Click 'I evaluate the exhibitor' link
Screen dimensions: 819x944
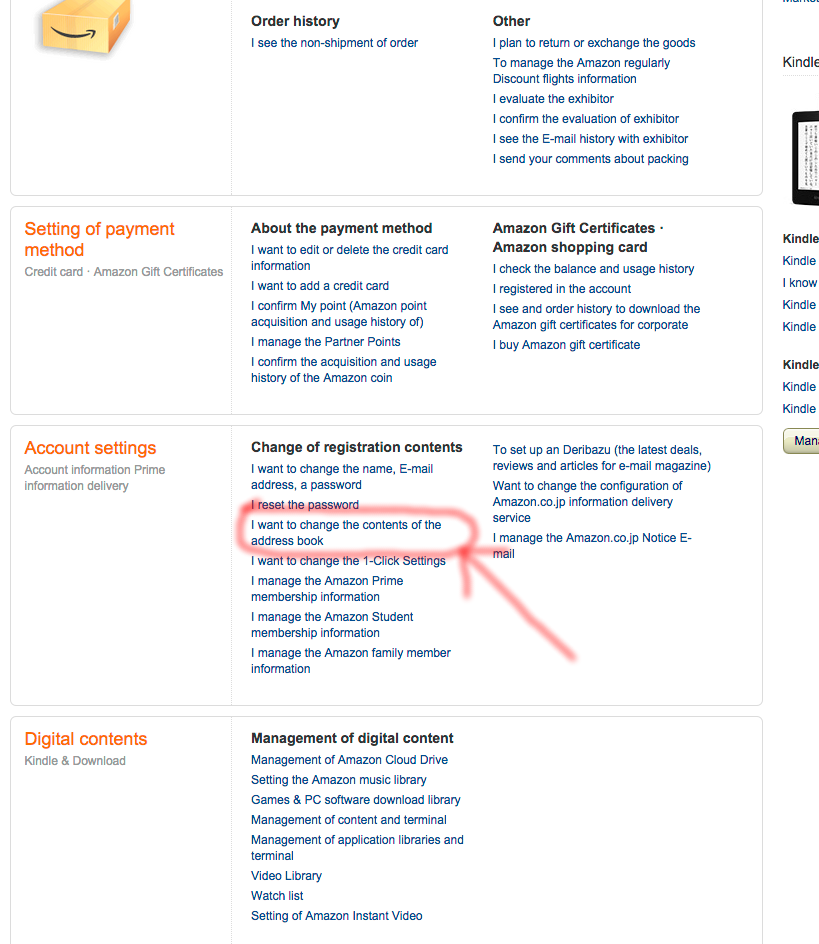553,99
